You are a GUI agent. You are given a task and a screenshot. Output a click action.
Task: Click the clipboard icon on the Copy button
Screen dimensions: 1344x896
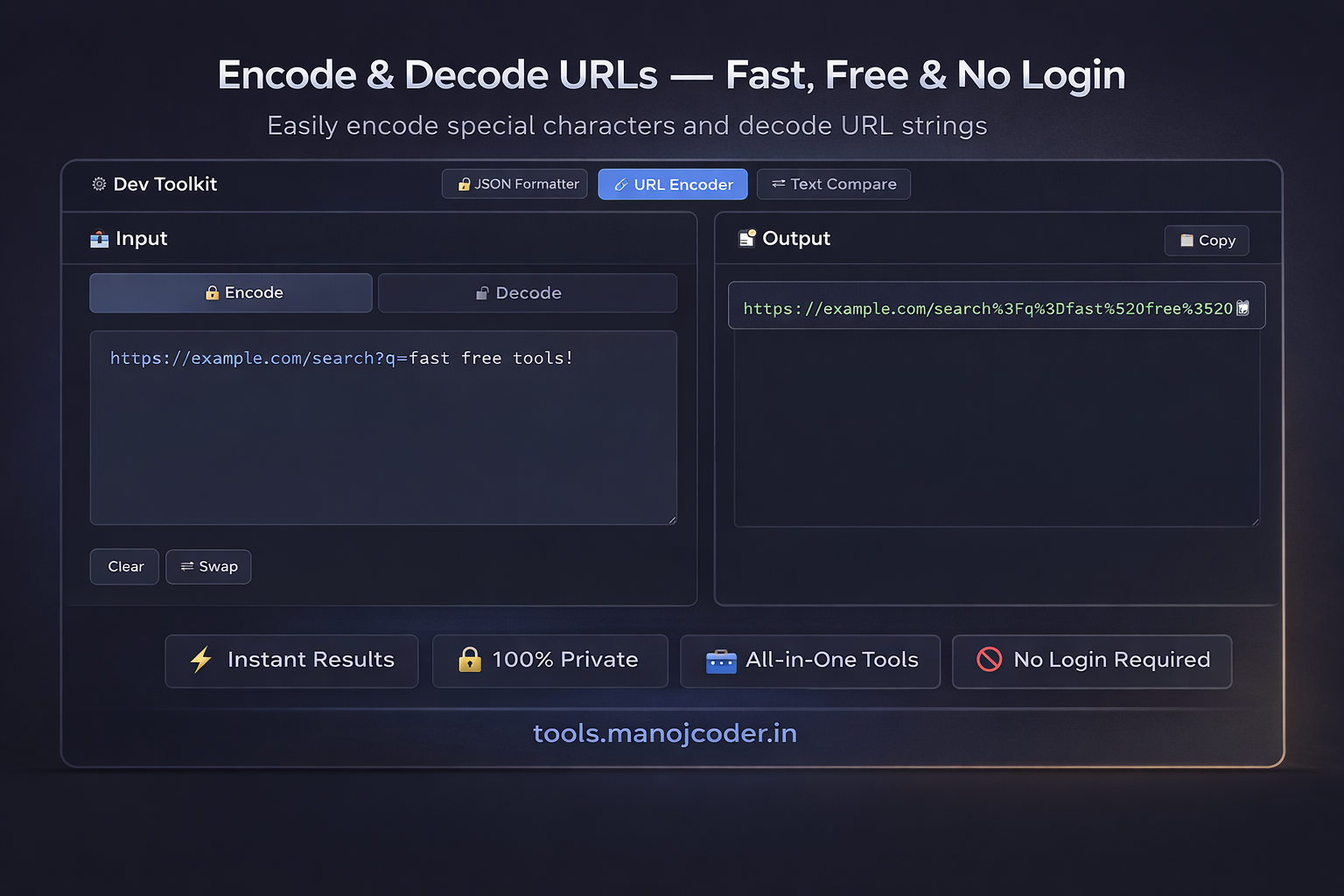tap(1187, 240)
